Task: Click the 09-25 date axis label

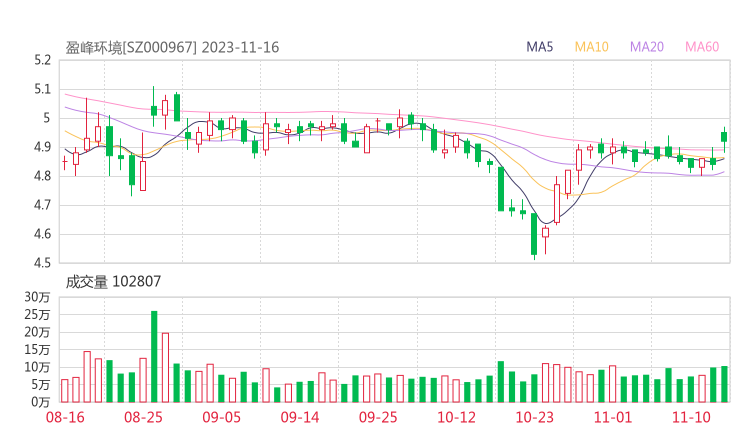Action: [x=378, y=417]
